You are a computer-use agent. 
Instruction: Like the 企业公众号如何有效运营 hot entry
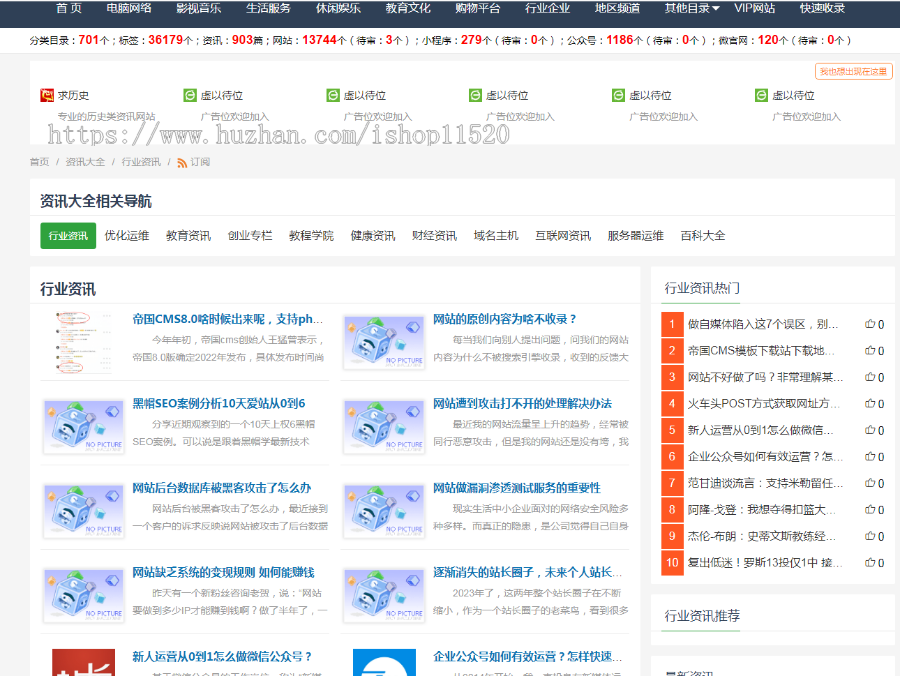coord(870,456)
